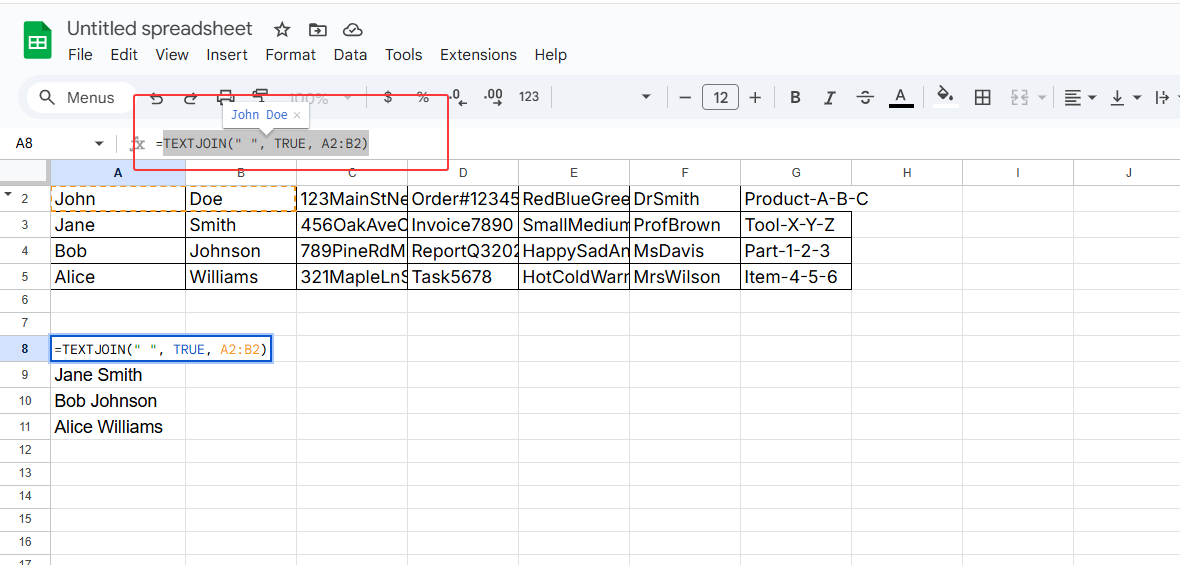Close the John Doe formula preview tooltip
The image size is (1180, 565).
tap(297, 116)
